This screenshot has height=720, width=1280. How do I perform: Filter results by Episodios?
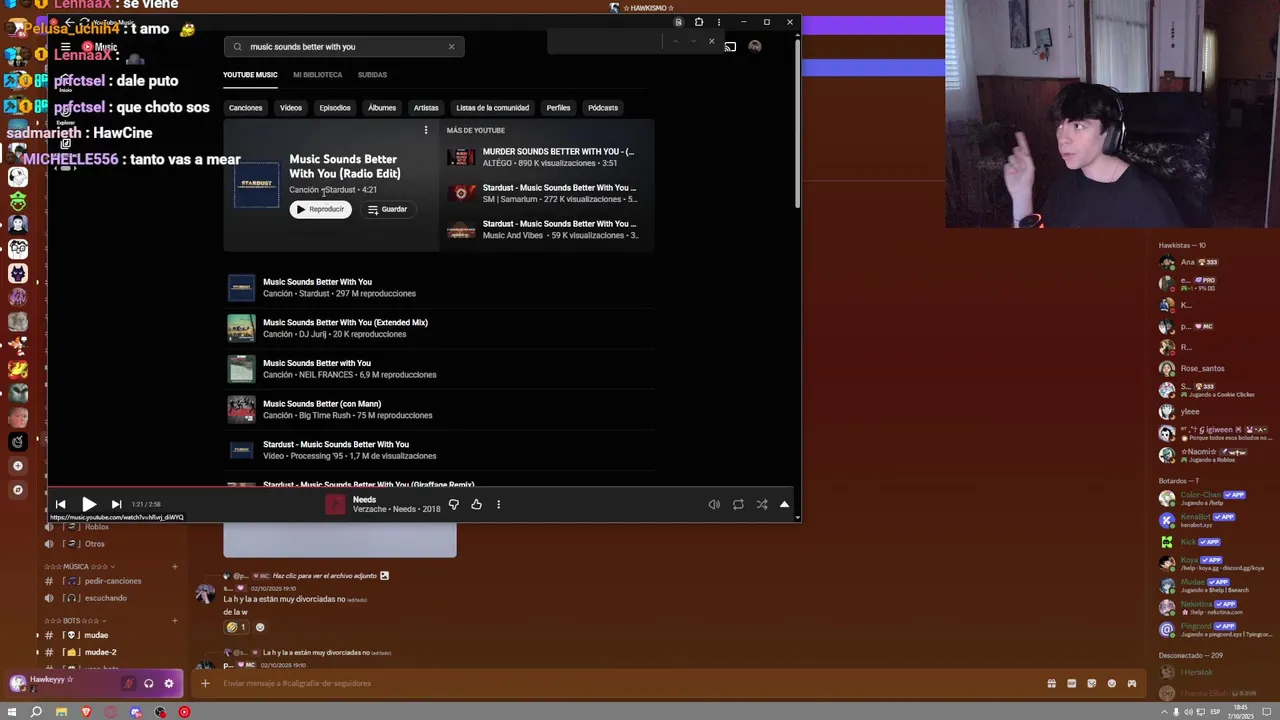click(335, 108)
